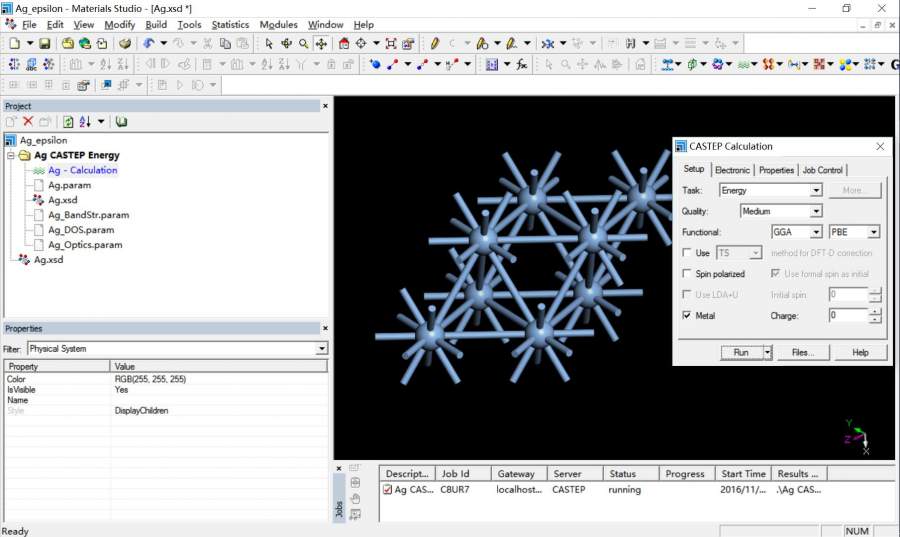Close the Properties panel

pyautogui.click(x=325, y=329)
